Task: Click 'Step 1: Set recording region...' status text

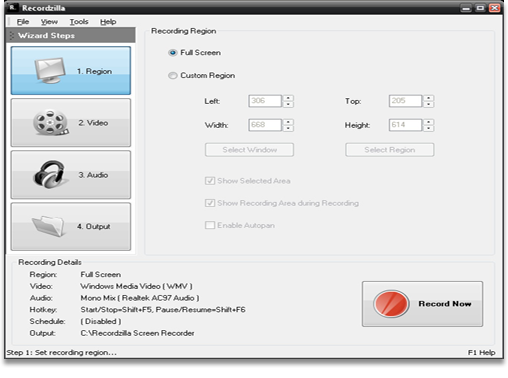Action: 62,352
